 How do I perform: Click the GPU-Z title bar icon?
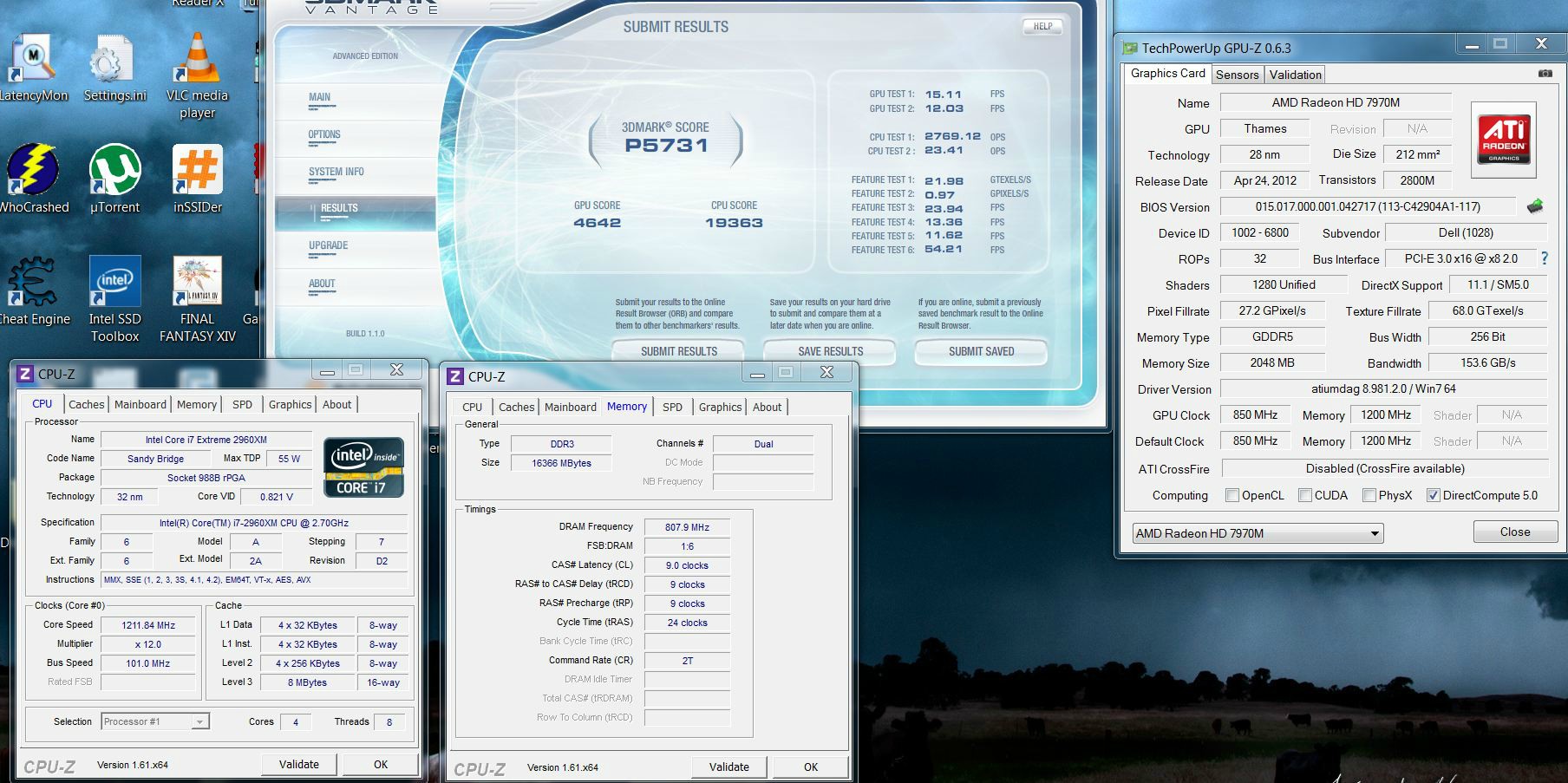click(1130, 48)
